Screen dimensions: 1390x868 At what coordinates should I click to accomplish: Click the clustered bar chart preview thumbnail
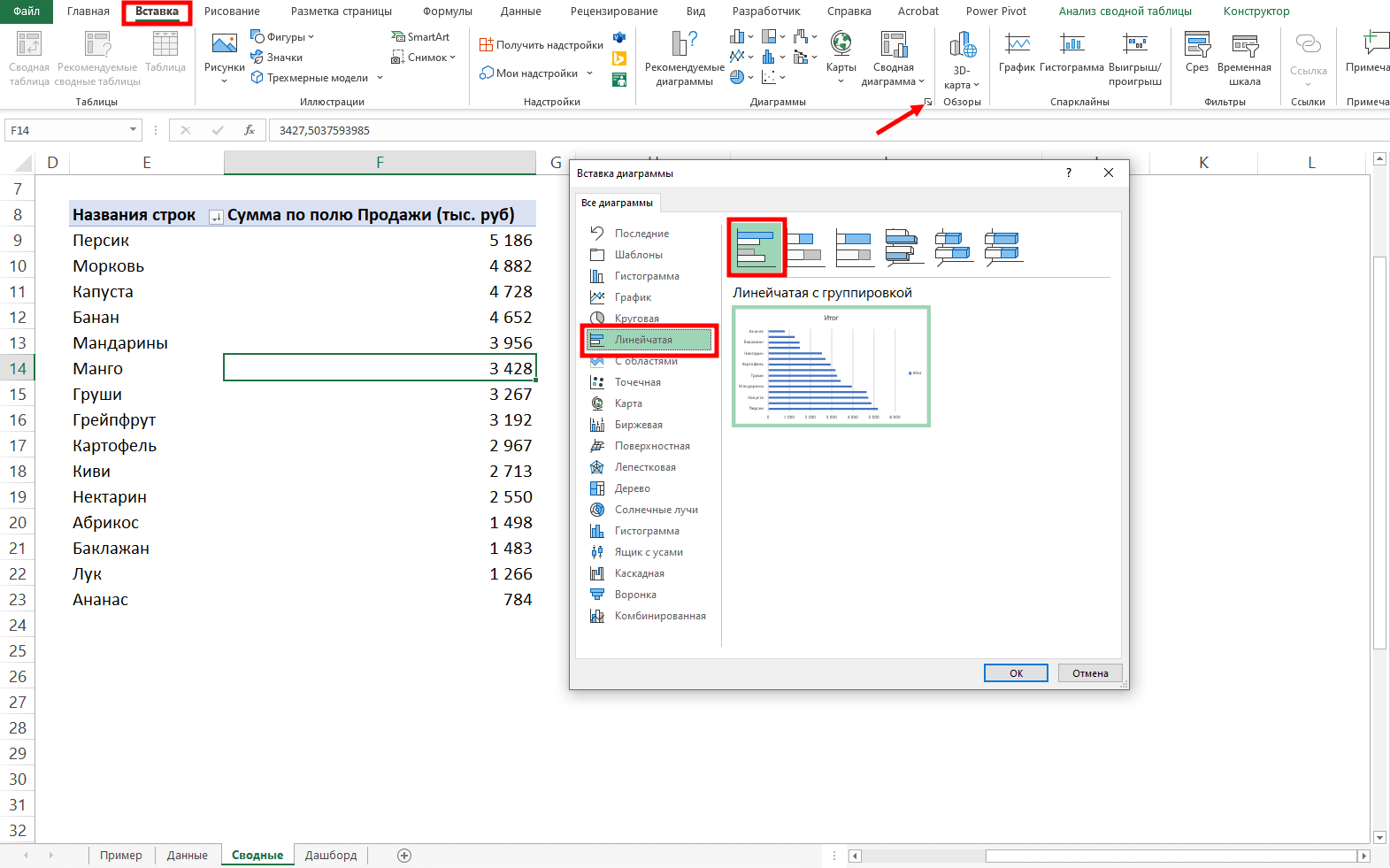pos(831,366)
